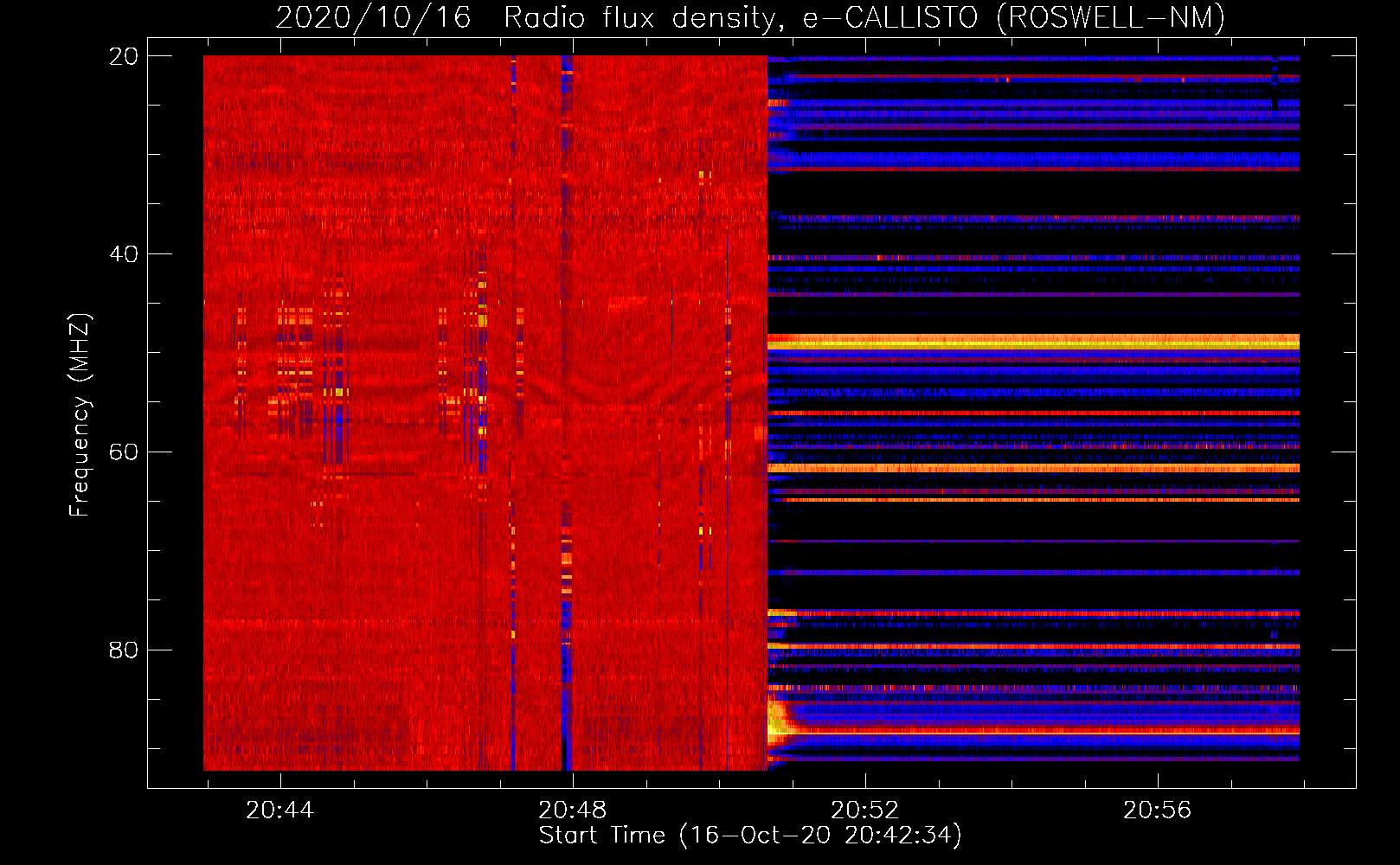
Task: Click the '20:44' time tick label
Action: click(x=279, y=811)
